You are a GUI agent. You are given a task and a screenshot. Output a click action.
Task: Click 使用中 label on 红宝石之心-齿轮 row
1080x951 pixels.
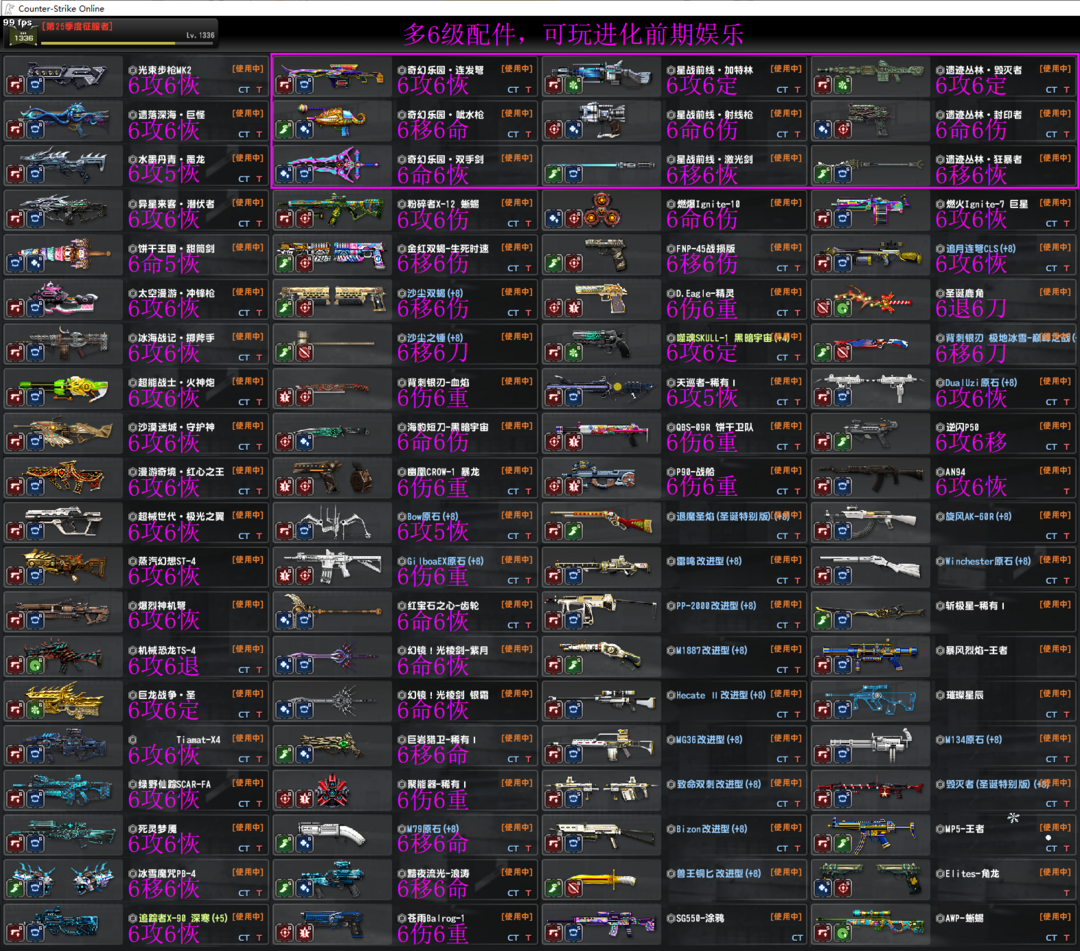pos(517,604)
